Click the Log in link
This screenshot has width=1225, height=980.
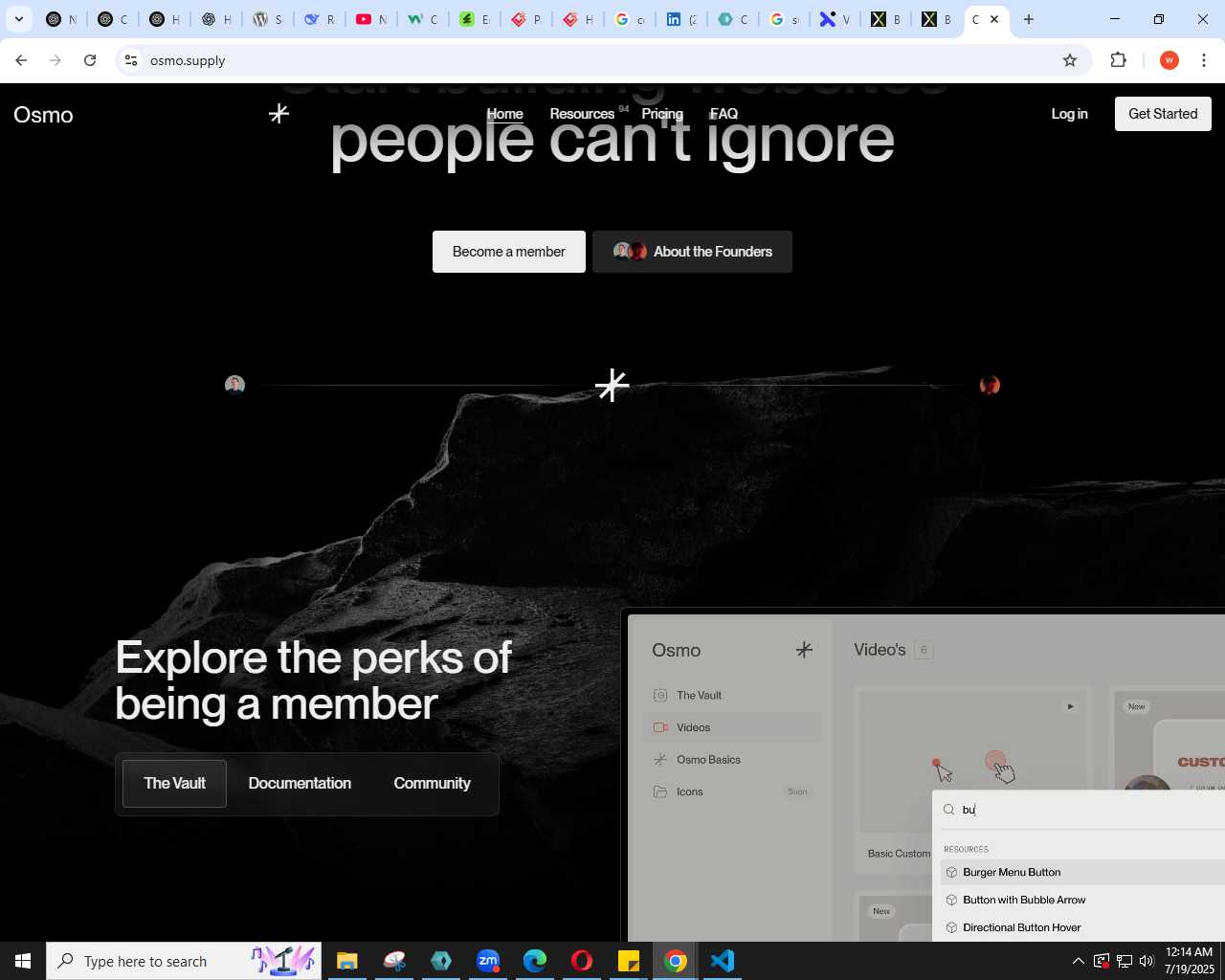[x=1069, y=114]
